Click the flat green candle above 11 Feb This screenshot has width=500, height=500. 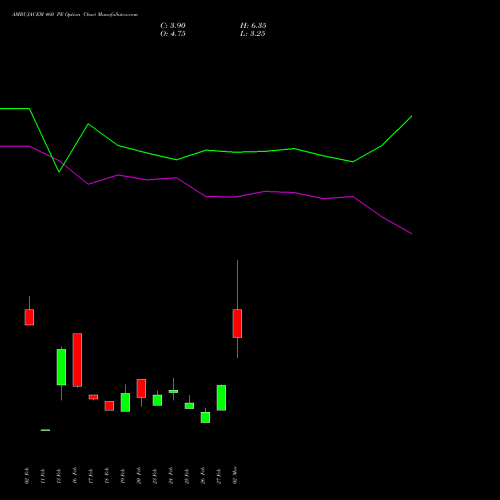click(x=45, y=430)
